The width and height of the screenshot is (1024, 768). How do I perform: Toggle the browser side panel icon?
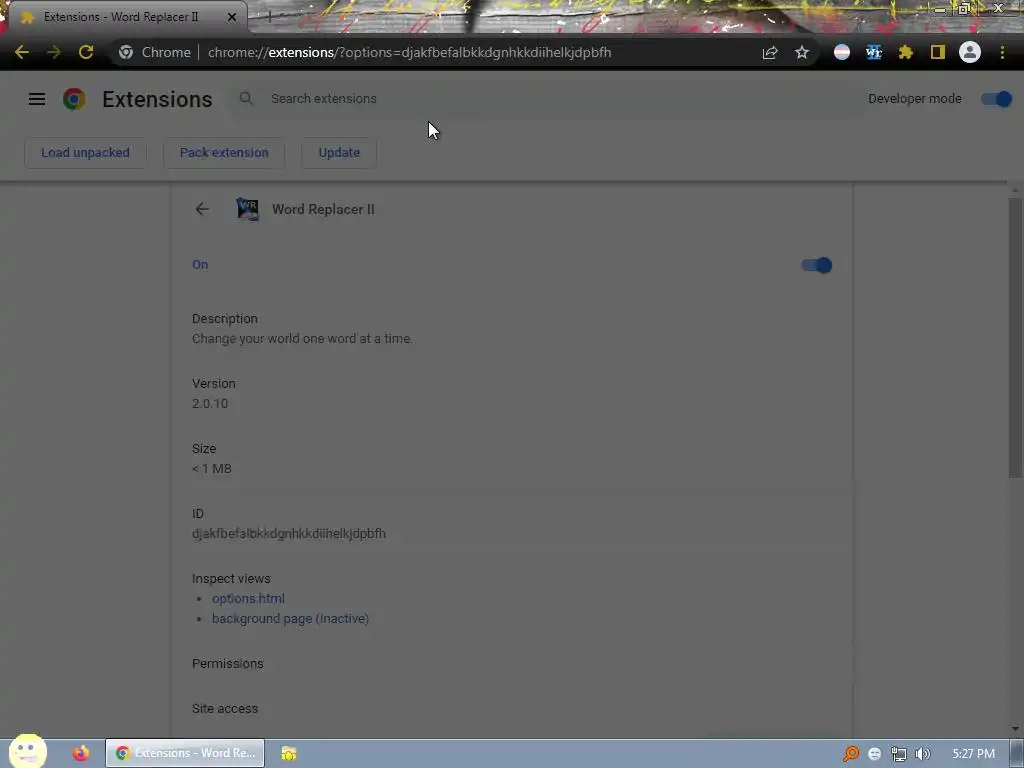(x=938, y=52)
